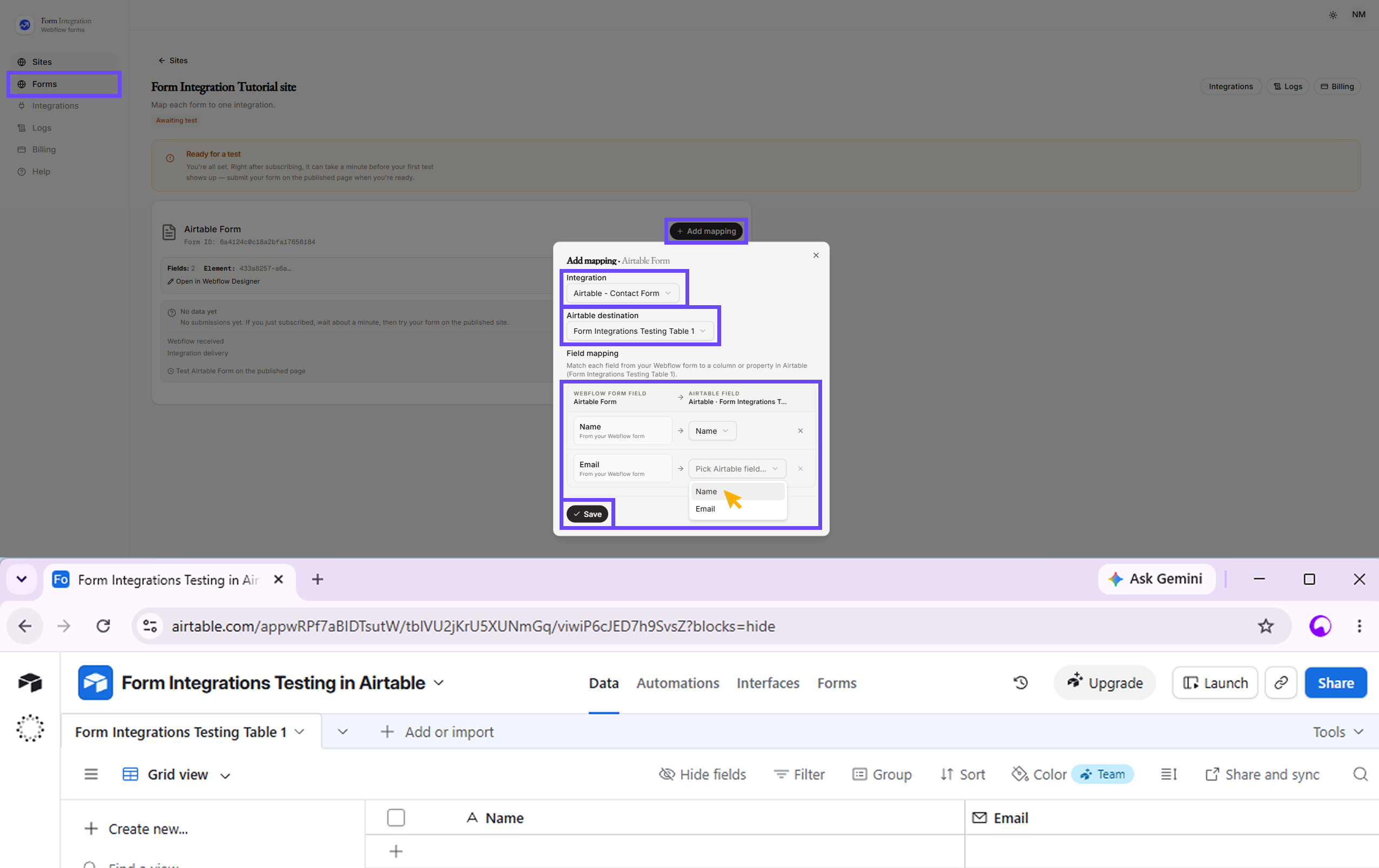Open the NM user avatar menu
This screenshot has width=1379, height=868.
point(1358,15)
